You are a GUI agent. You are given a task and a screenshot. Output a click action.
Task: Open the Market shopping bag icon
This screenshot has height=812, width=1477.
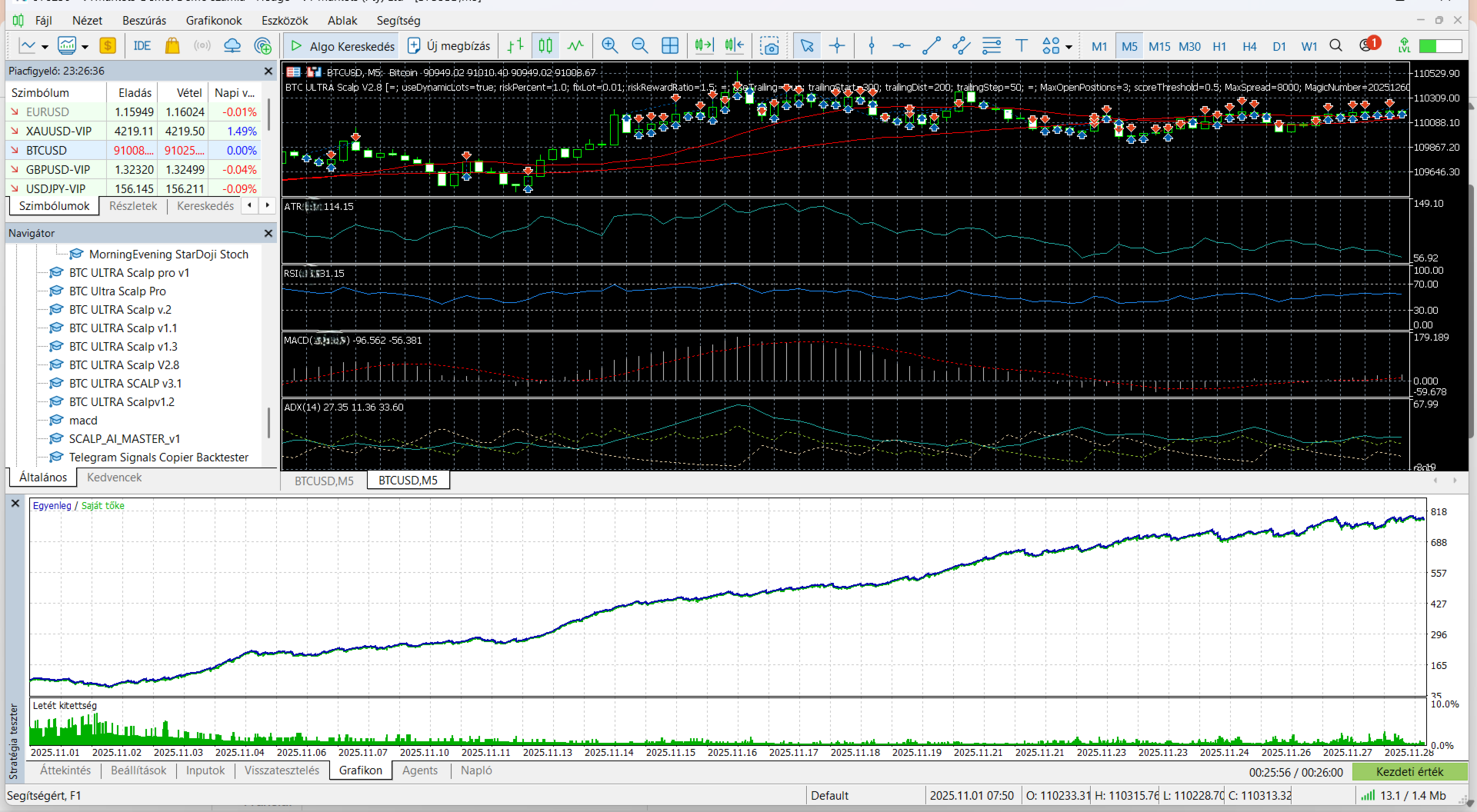(x=172, y=46)
